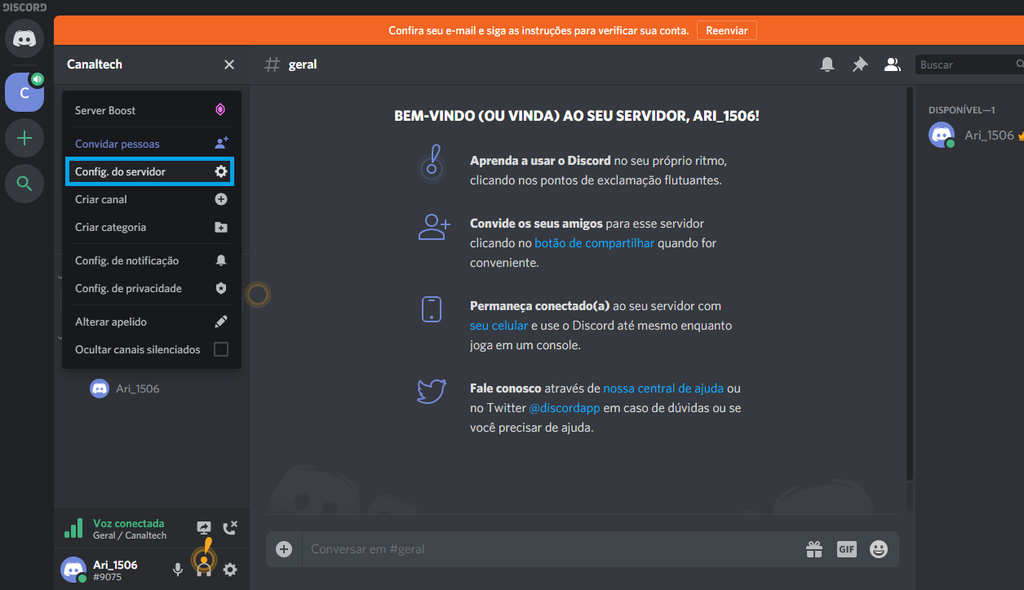The image size is (1024, 590).
Task: Click the #geral channel title
Action: pos(302,65)
